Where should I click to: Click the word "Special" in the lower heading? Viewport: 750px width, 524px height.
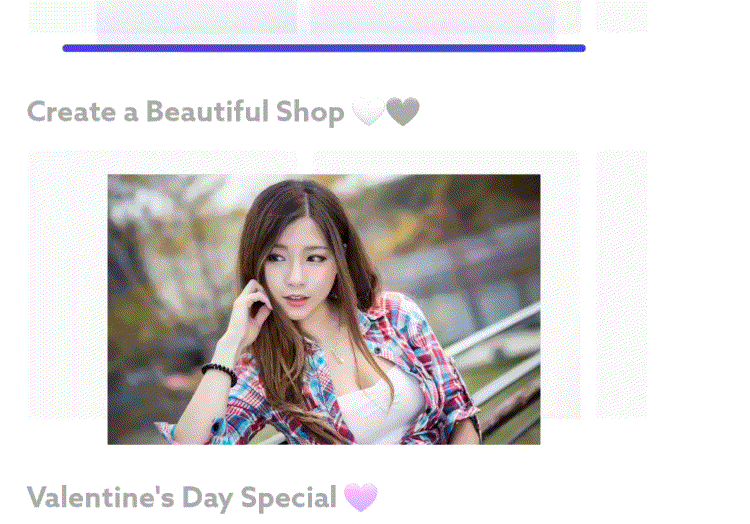289,499
